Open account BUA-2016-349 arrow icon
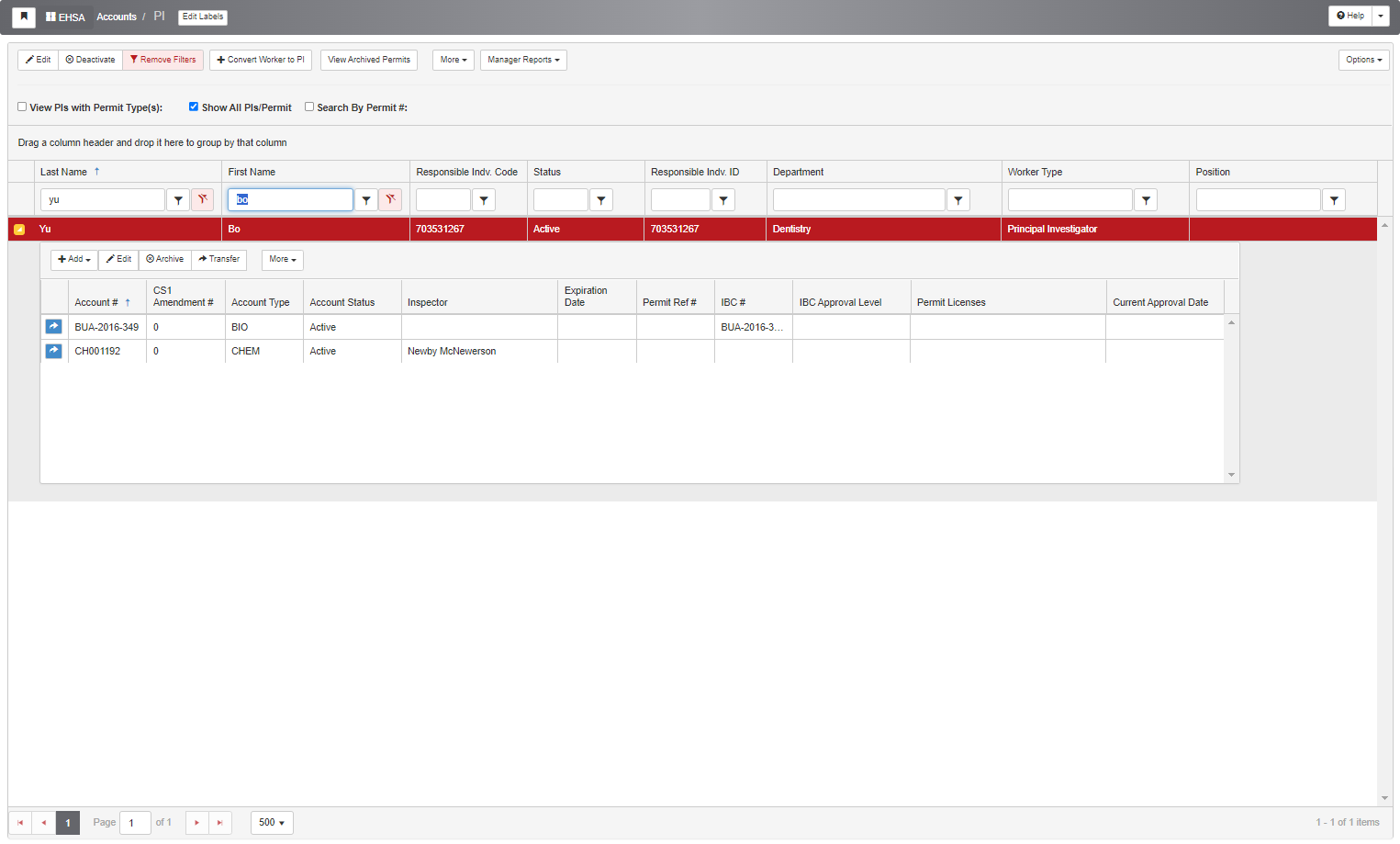 coord(54,326)
